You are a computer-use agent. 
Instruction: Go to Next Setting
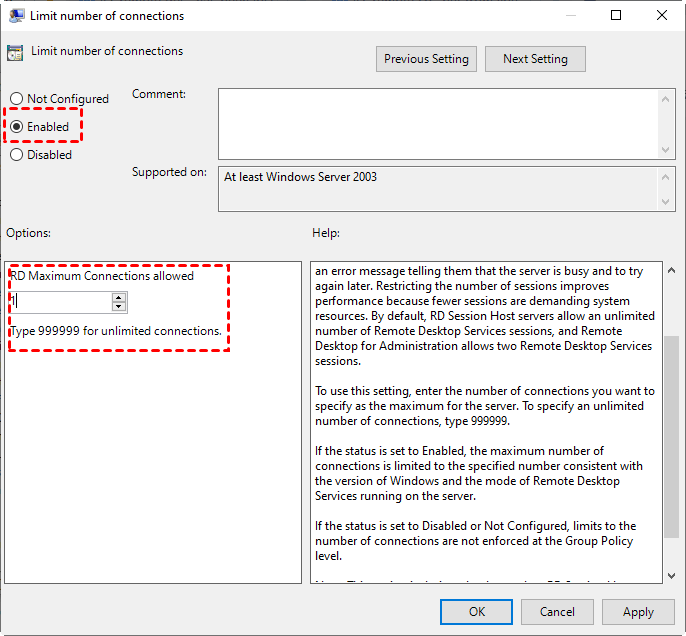tap(535, 59)
